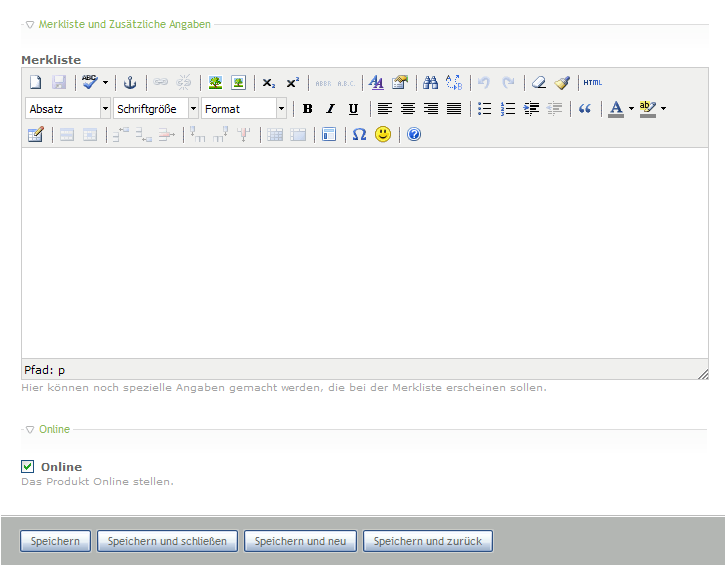725x566 pixels.
Task: Open the editor help icon
Action: coord(414,134)
